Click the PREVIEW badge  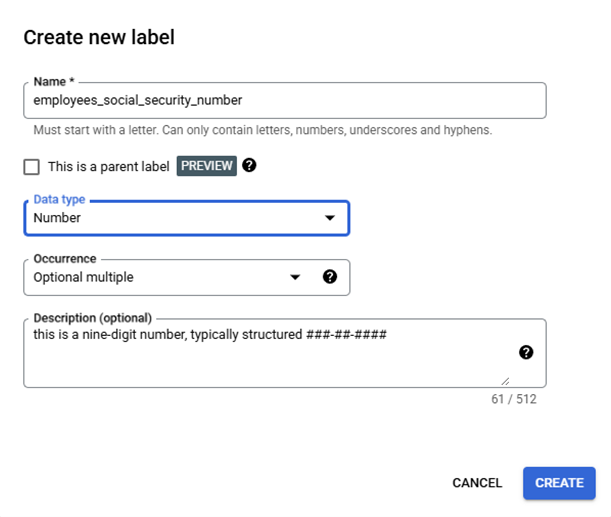tap(207, 166)
